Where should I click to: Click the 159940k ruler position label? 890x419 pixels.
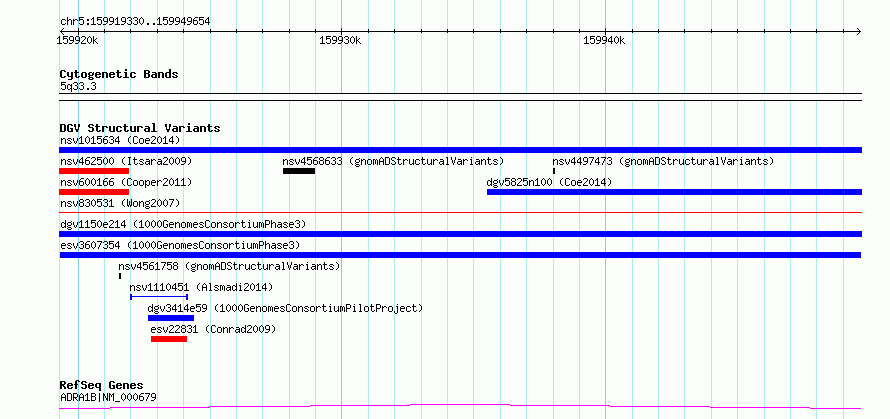pyautogui.click(x=604, y=40)
